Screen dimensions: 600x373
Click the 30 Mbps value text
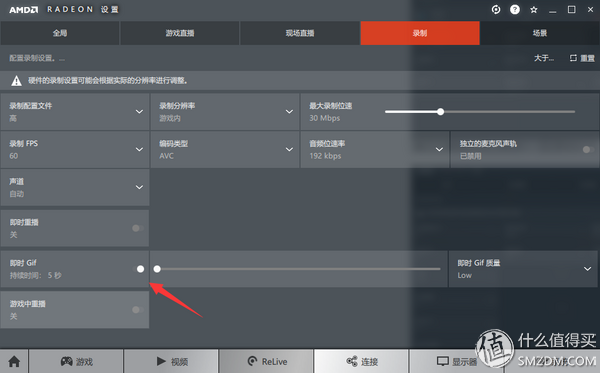[324, 118]
